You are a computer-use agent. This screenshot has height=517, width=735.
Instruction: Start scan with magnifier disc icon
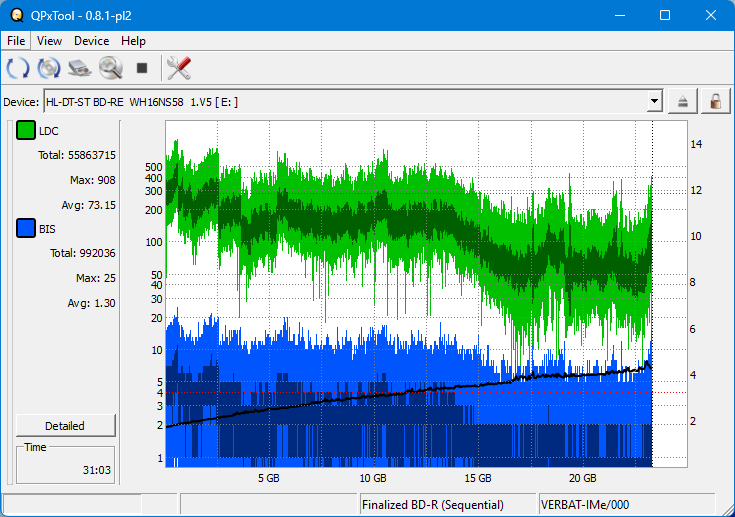click(111, 68)
